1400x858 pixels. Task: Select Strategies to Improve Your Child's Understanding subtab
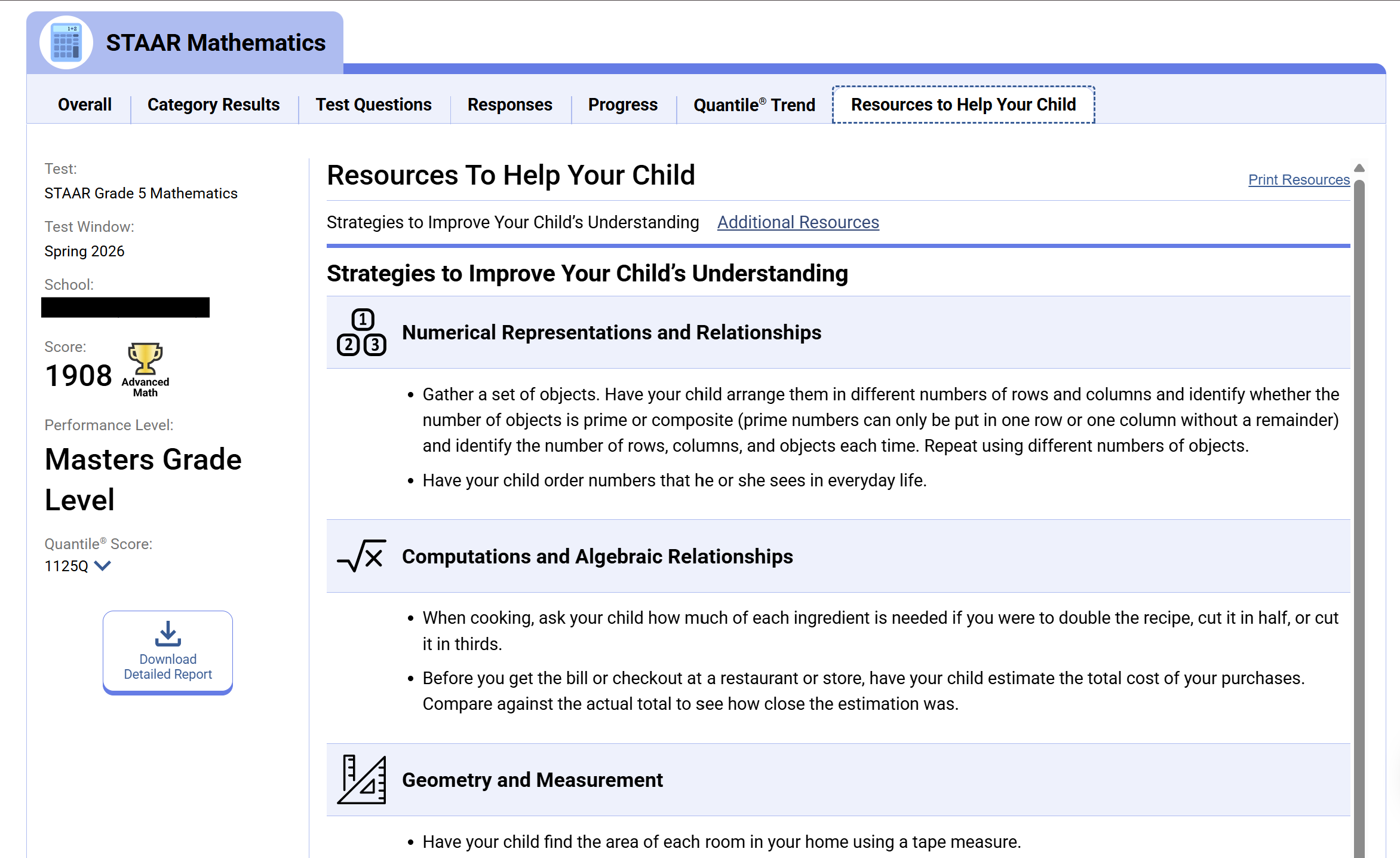click(512, 222)
